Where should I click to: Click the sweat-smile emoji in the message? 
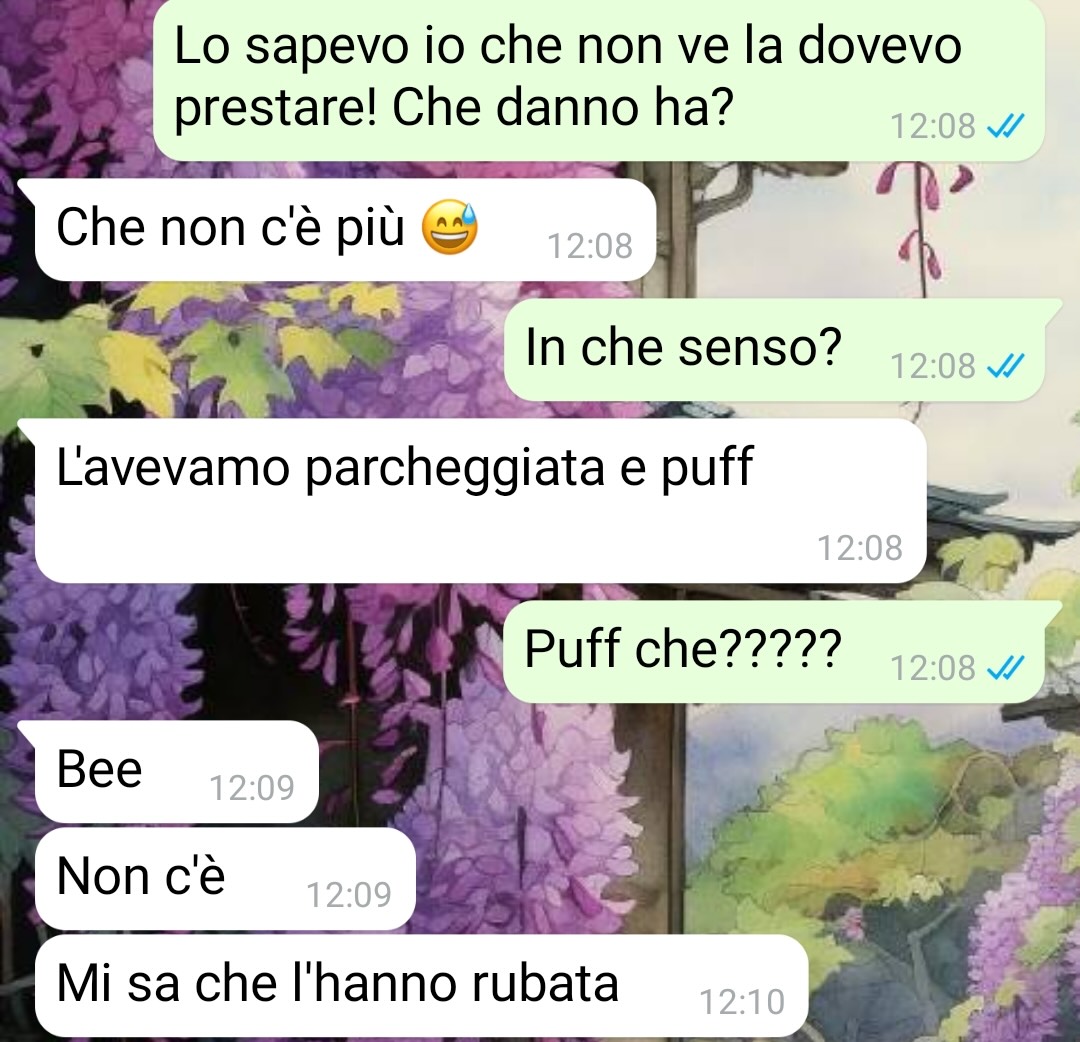coord(450,228)
